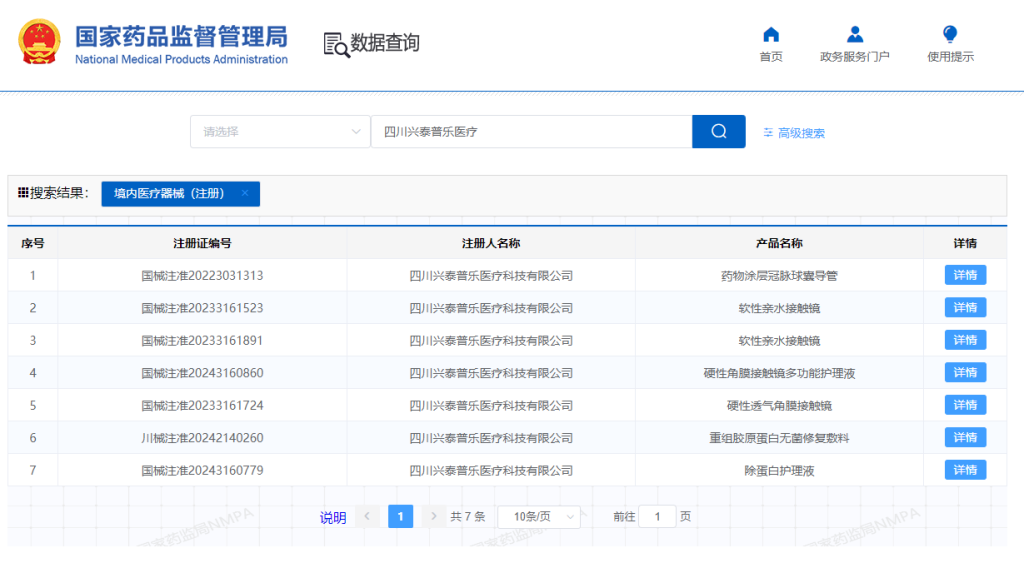Click product name 除蛋白护理液
The image size is (1024, 563).
[779, 471]
